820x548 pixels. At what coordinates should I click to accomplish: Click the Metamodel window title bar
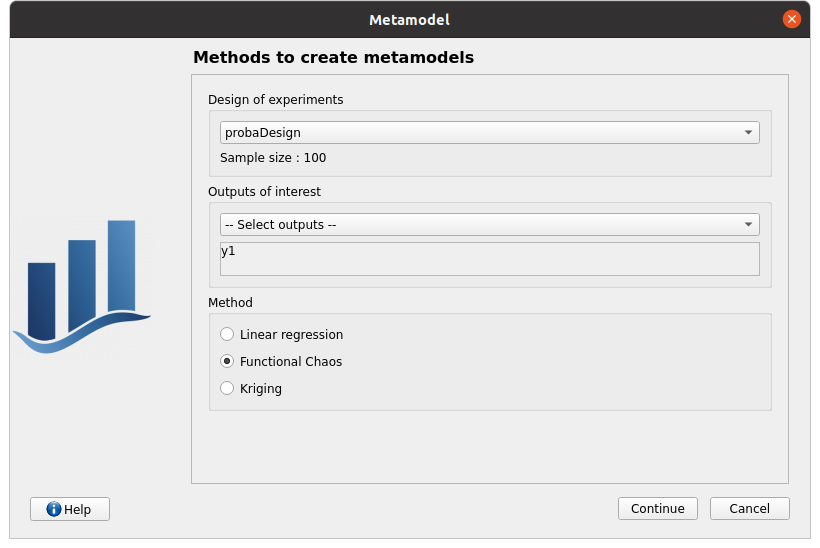410,19
